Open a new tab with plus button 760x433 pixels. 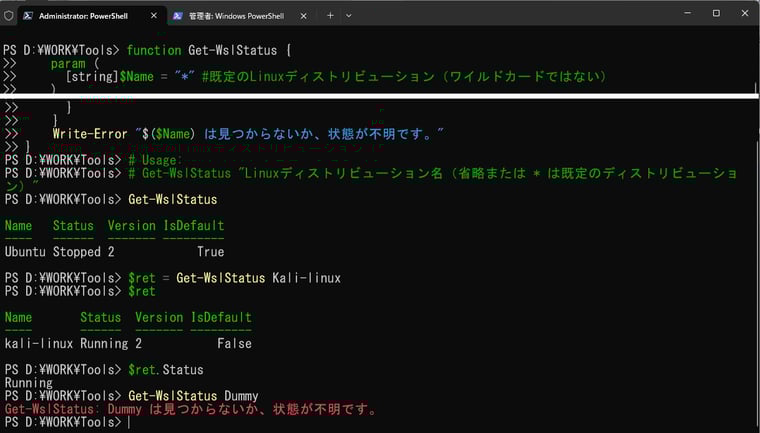[x=330, y=16]
